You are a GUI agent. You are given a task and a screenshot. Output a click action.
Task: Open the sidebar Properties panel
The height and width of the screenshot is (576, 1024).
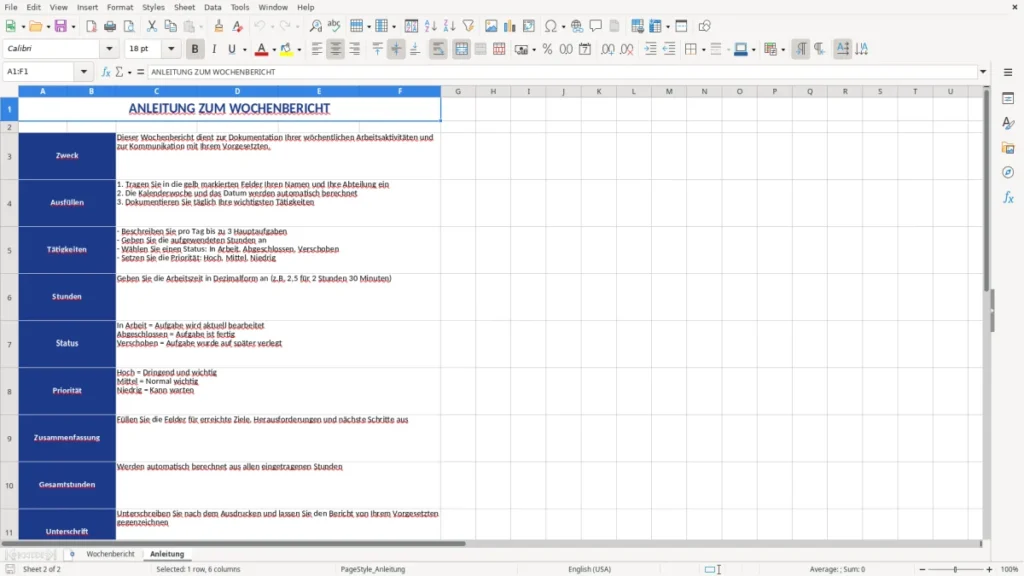point(1008,99)
